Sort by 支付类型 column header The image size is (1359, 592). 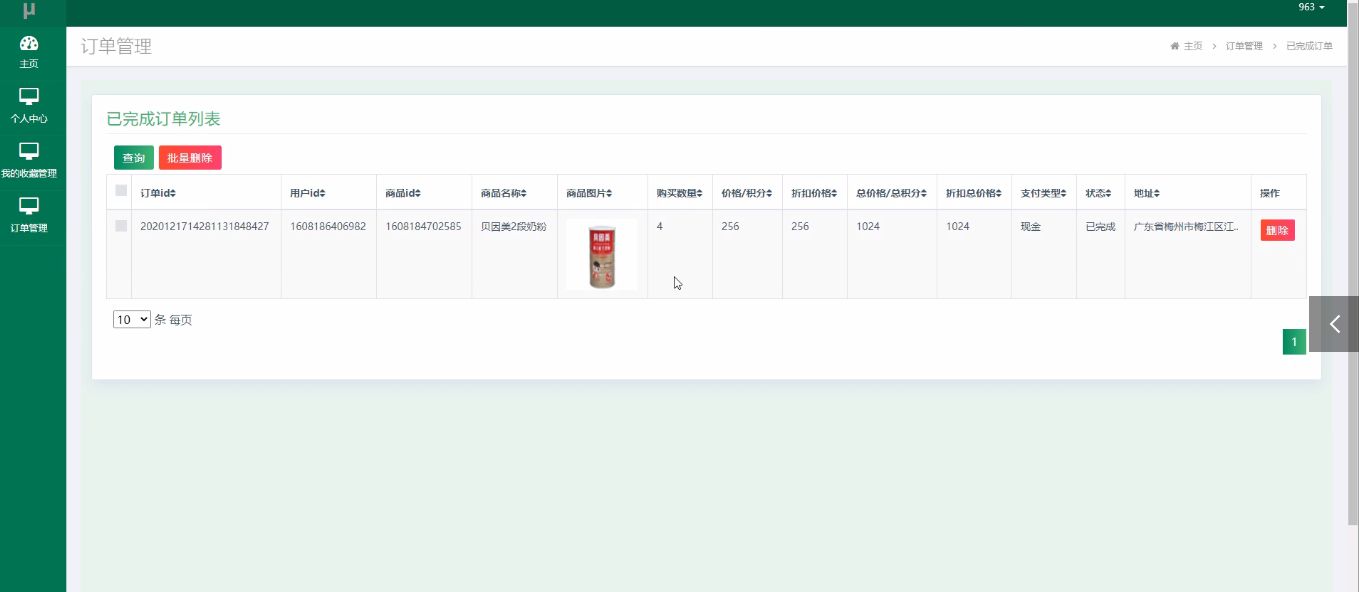coord(1043,193)
